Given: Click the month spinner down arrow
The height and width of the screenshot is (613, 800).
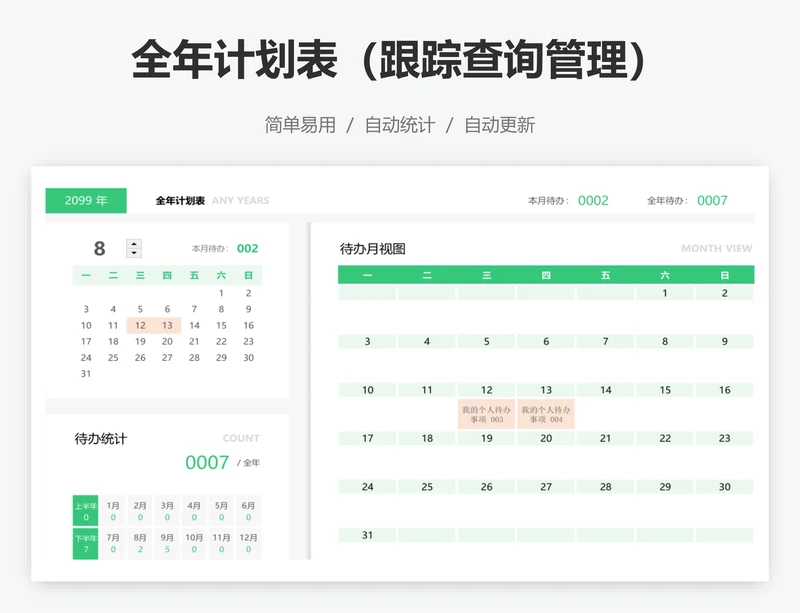Looking at the screenshot, I should pos(134,253).
